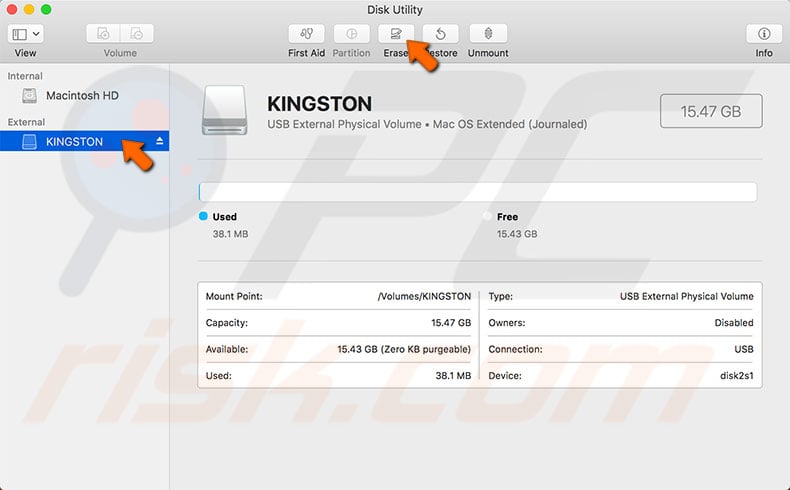Close the Disk Utility window
The width and height of the screenshot is (790, 490).
point(12,10)
